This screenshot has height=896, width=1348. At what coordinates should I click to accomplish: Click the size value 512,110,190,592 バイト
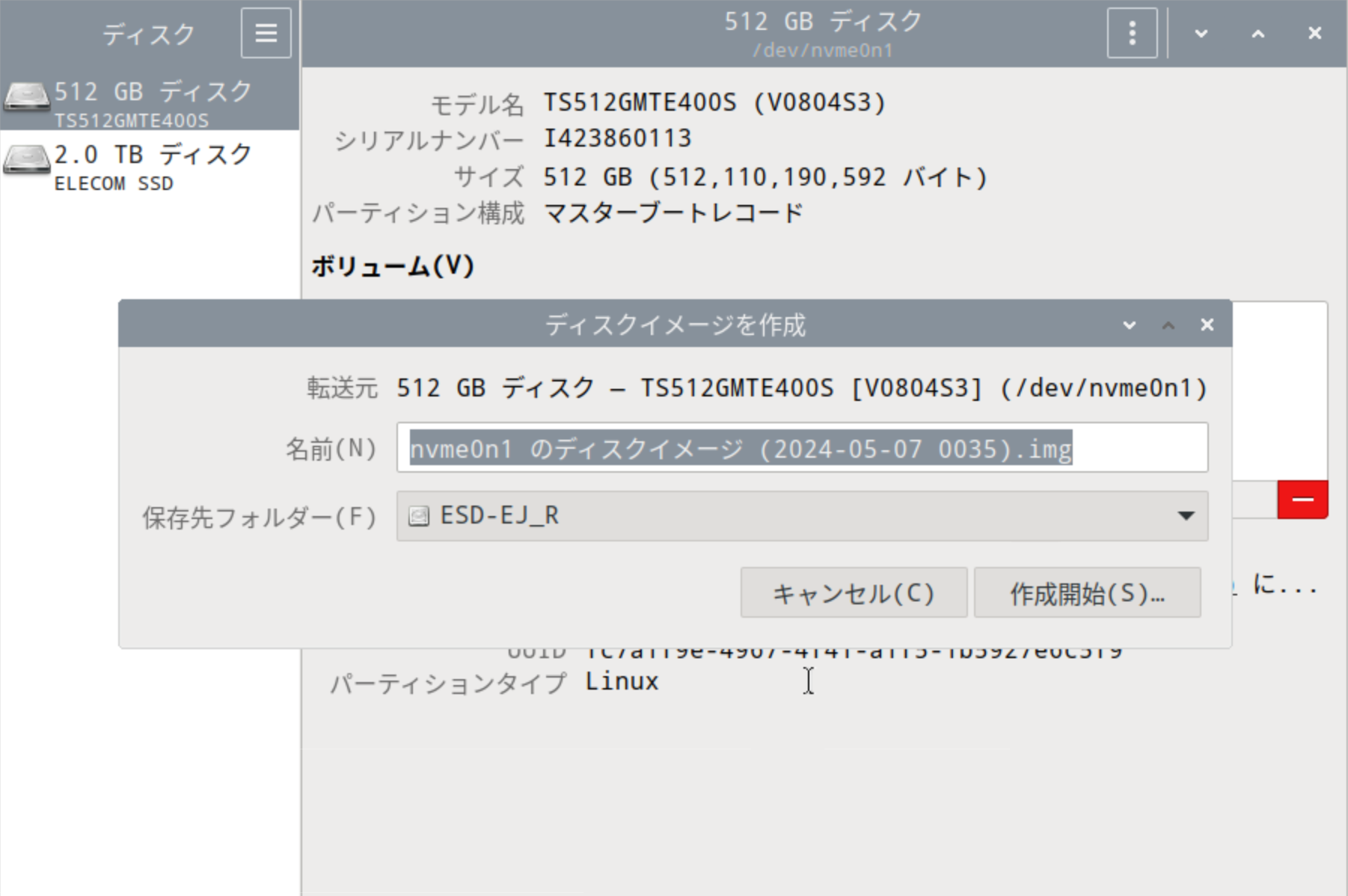[765, 177]
